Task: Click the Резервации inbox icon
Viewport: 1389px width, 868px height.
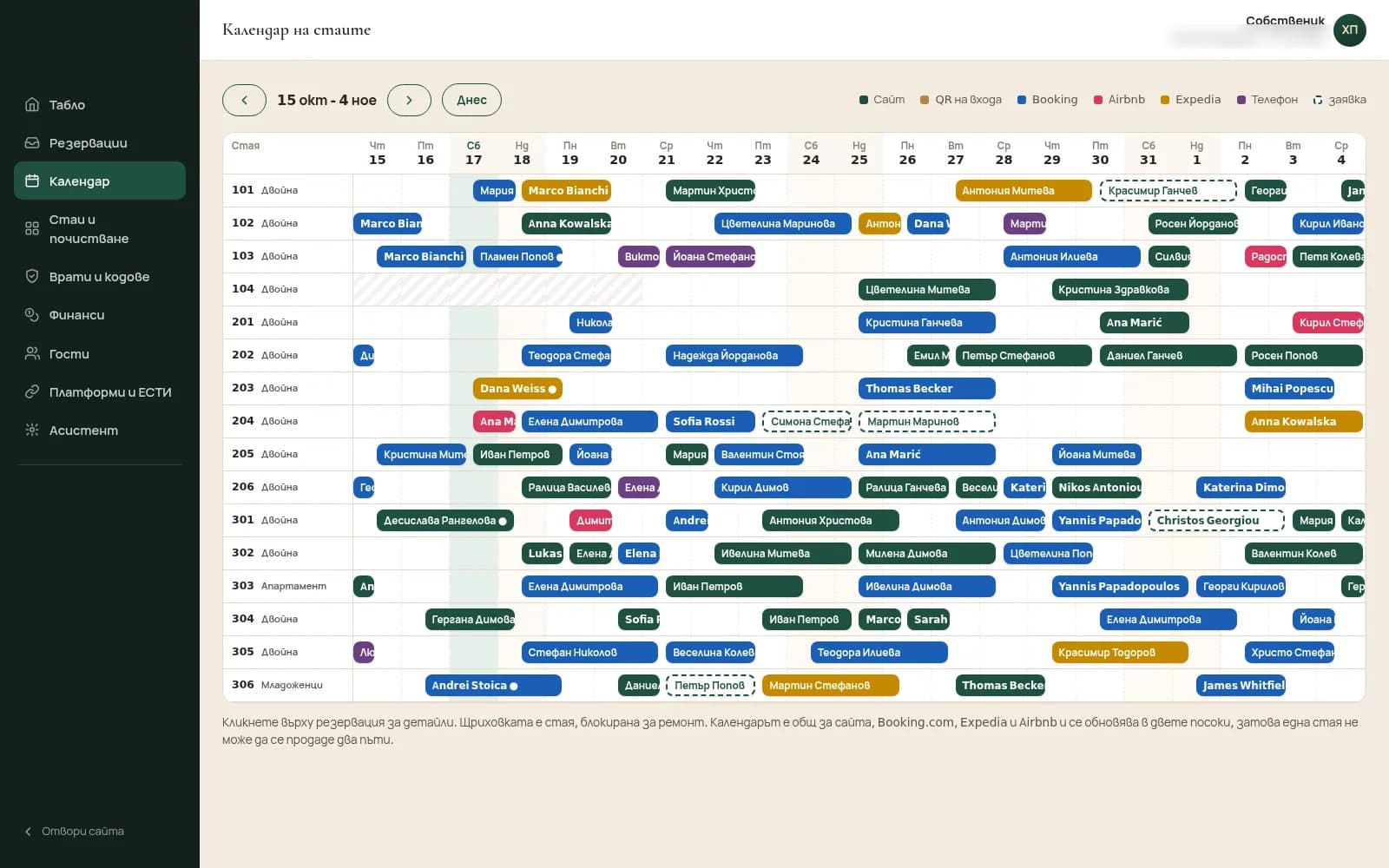Action: point(32,143)
